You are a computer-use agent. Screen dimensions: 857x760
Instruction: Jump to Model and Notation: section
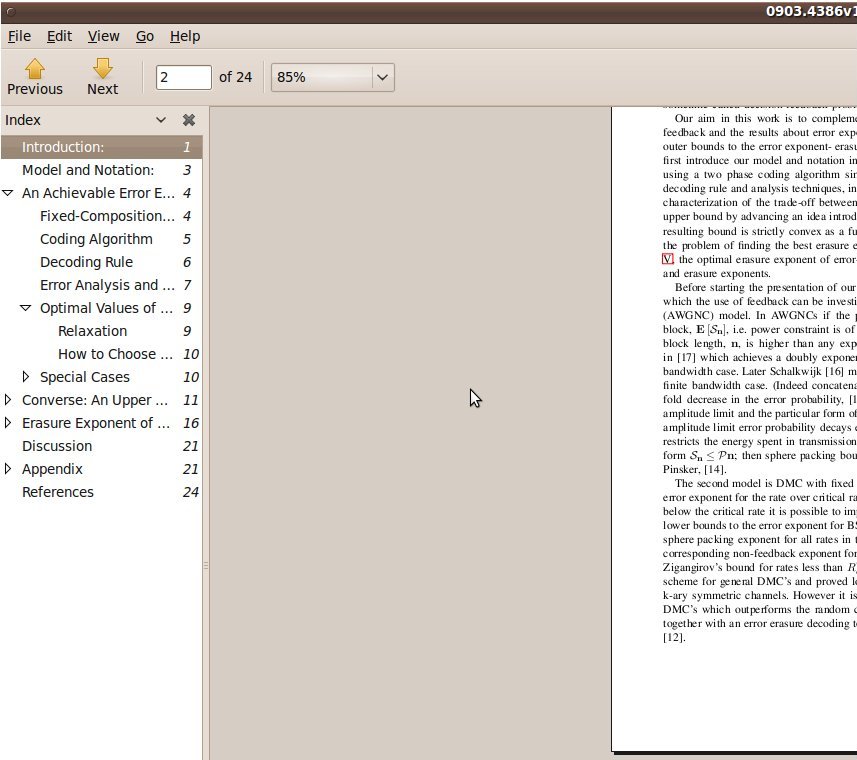102,170
